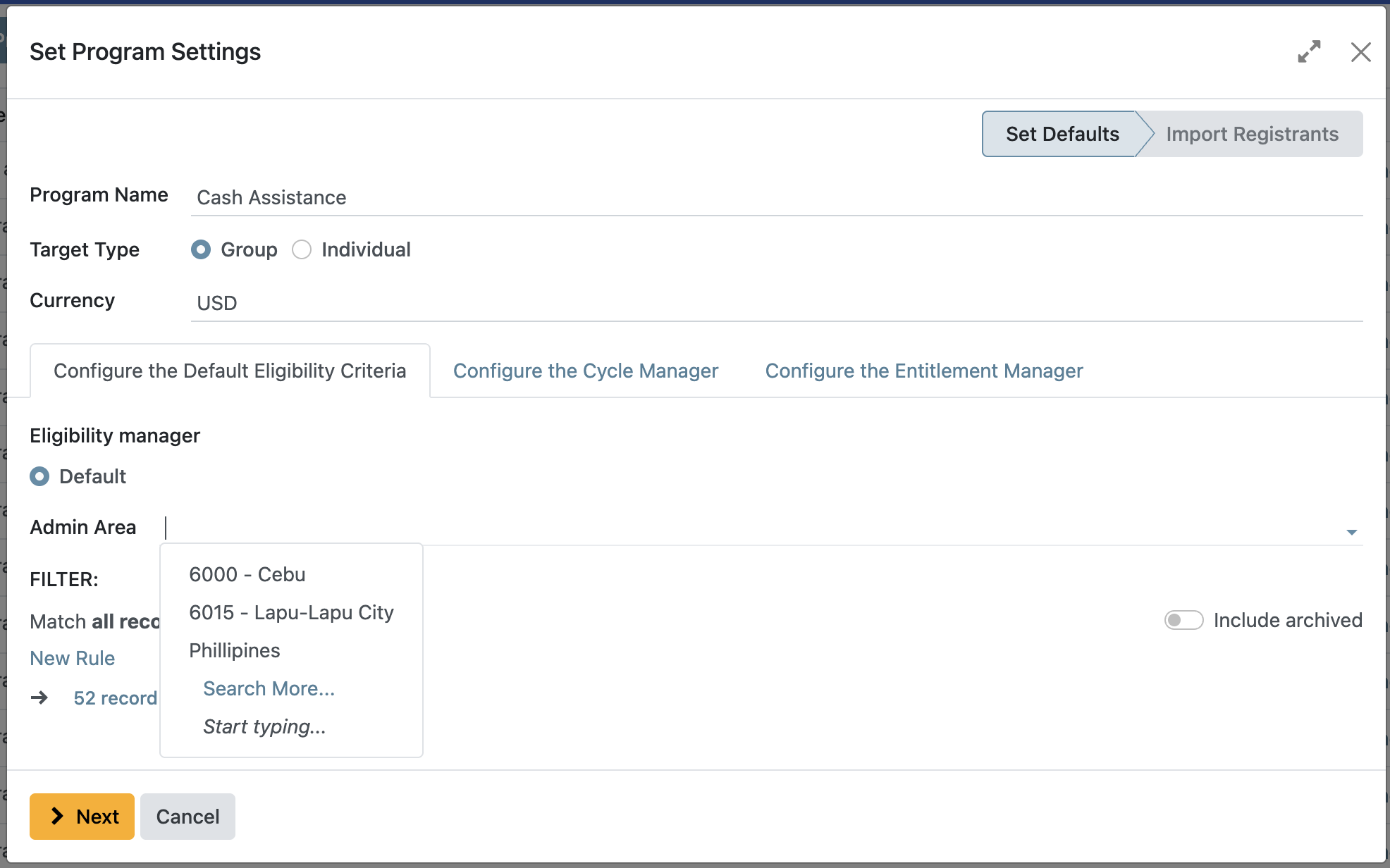1390x868 pixels.
Task: Click the arrow icon beside the records count
Action: pos(41,697)
